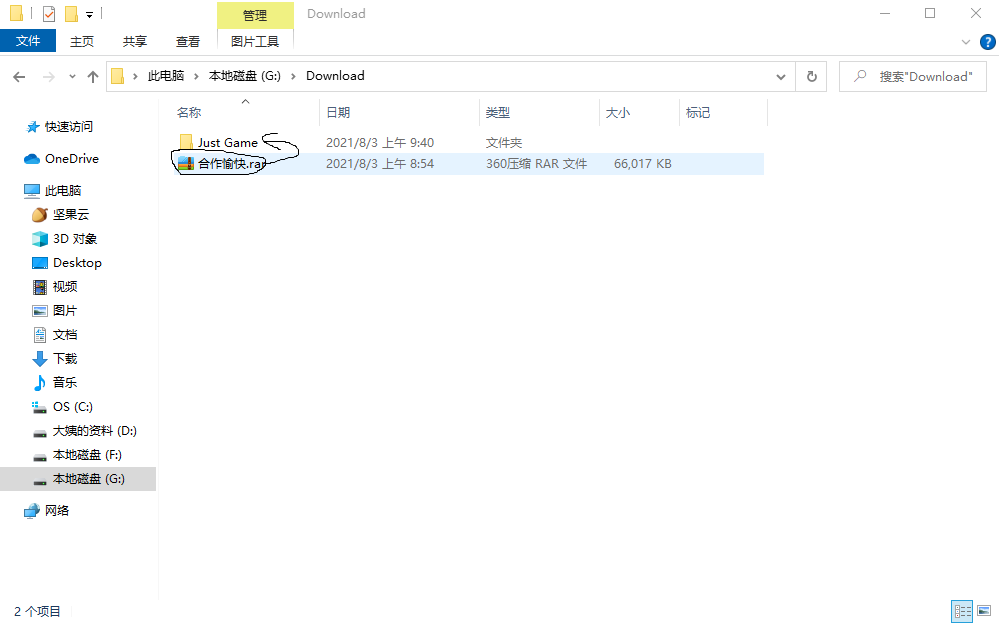Screen dimensions: 999x623
Task: Sort by the 大小 column header
Action: tap(617, 113)
